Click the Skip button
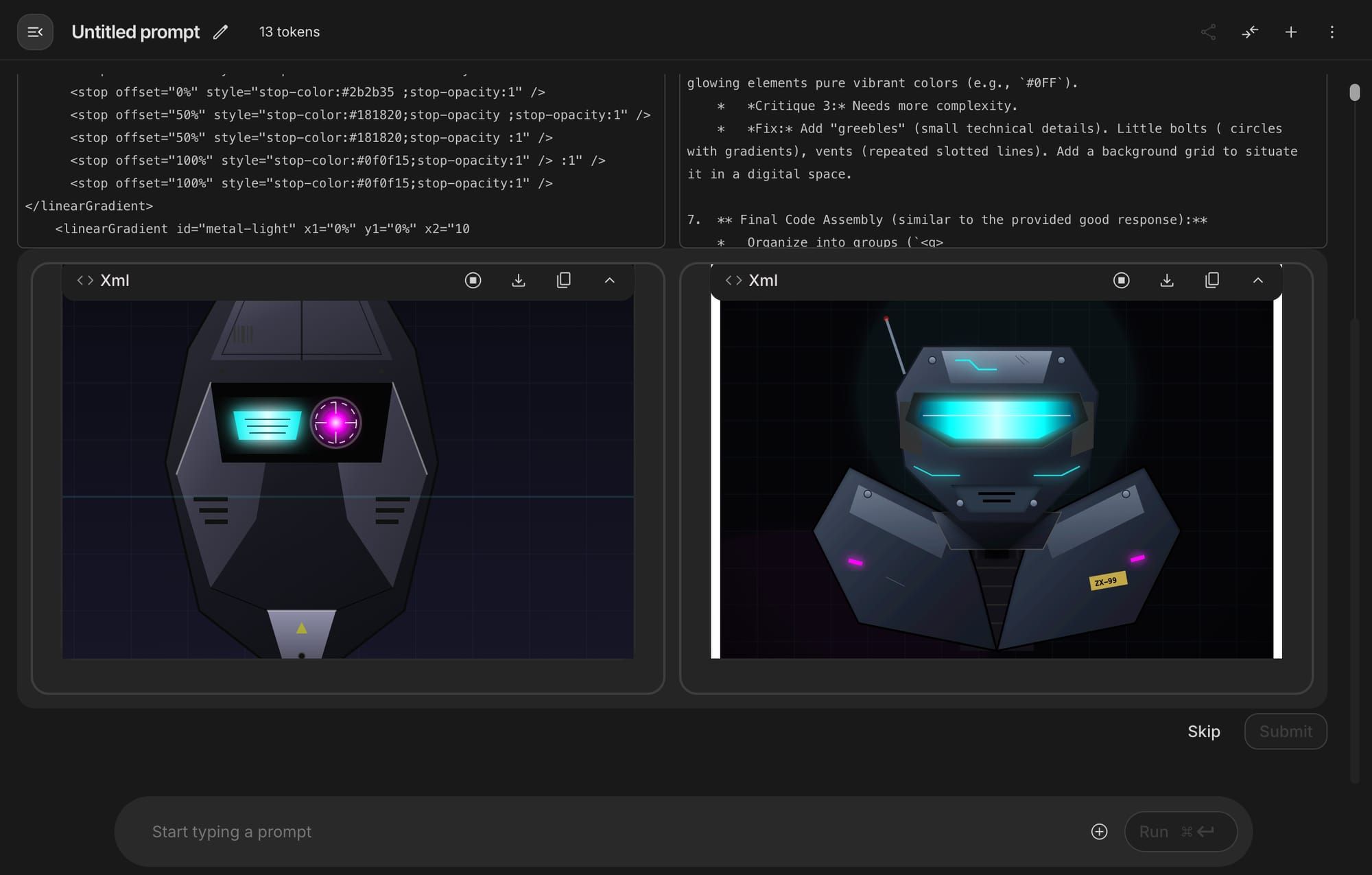The height and width of the screenshot is (875, 1372). 1203,732
